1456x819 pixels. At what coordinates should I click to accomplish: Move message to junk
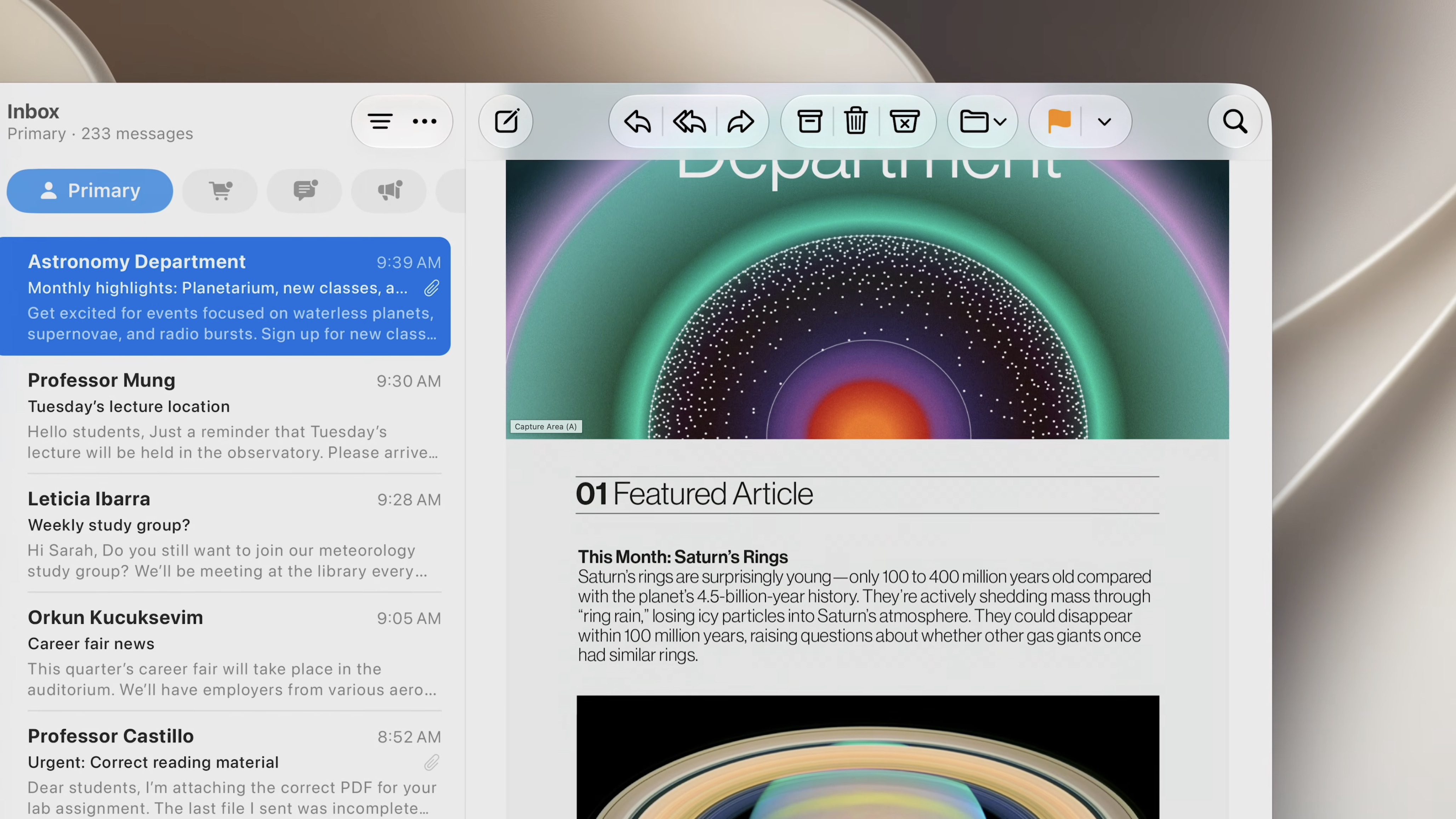tap(904, 121)
